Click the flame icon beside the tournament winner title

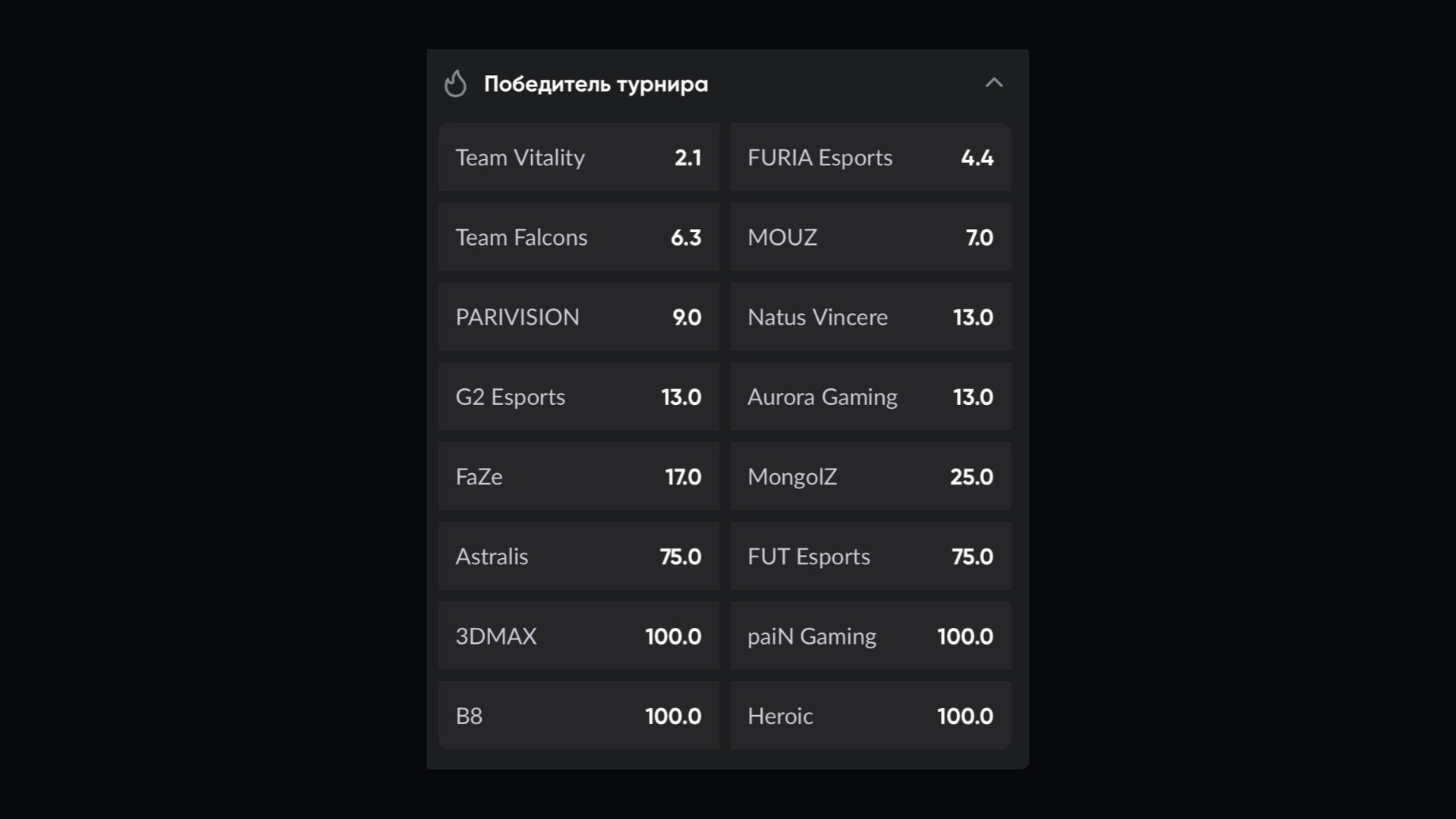455,83
